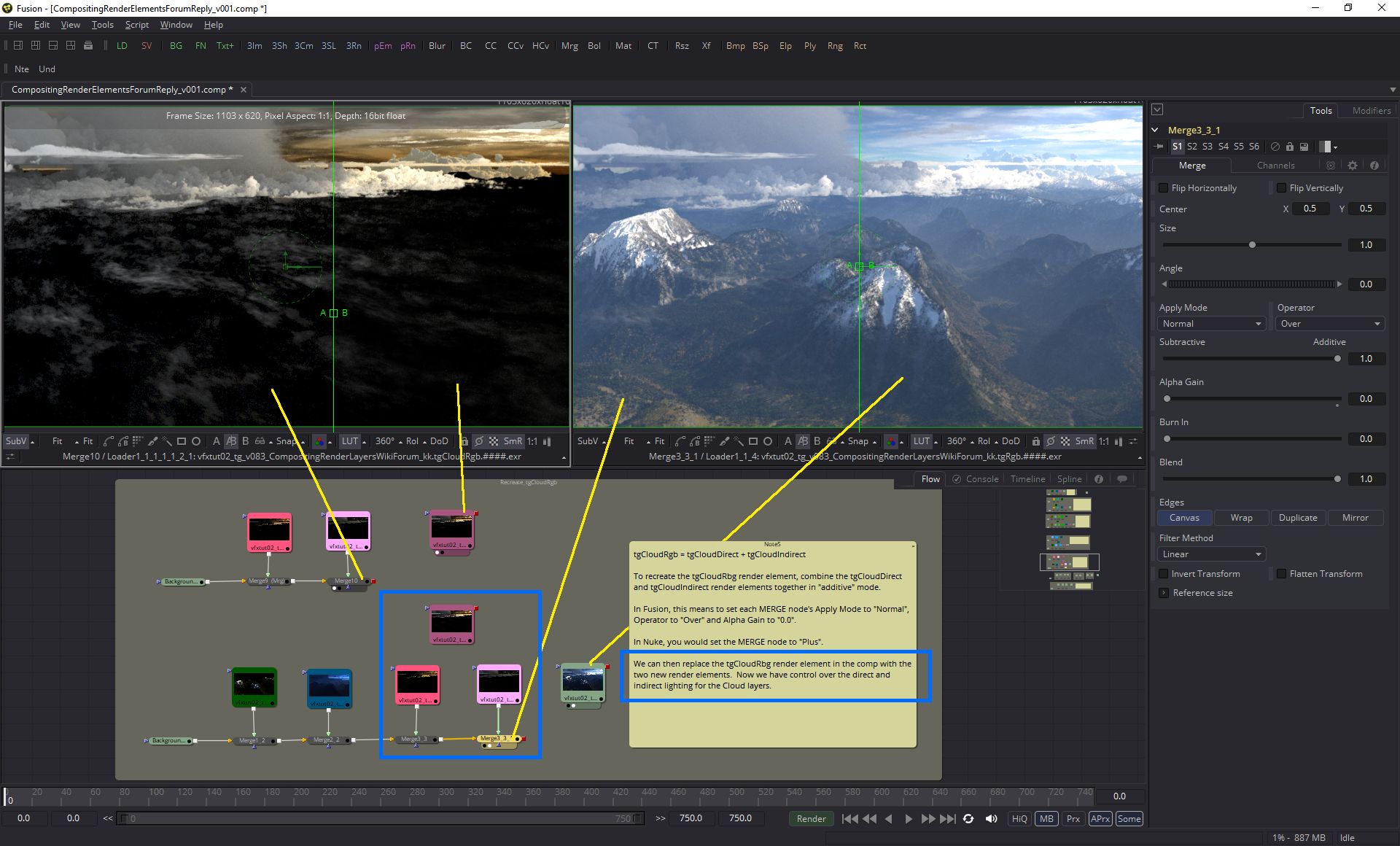
Task: Open the Operator dropdown set to Over
Action: click(x=1329, y=324)
